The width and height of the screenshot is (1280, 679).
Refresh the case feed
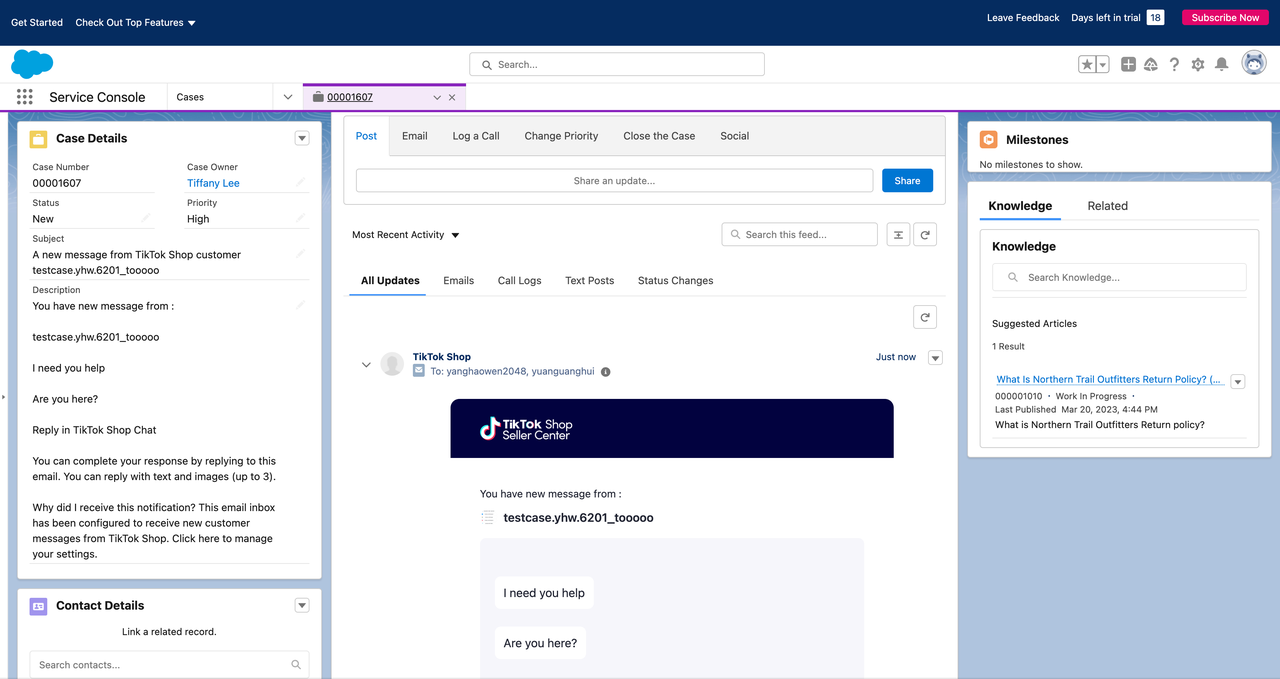pyautogui.click(x=925, y=235)
